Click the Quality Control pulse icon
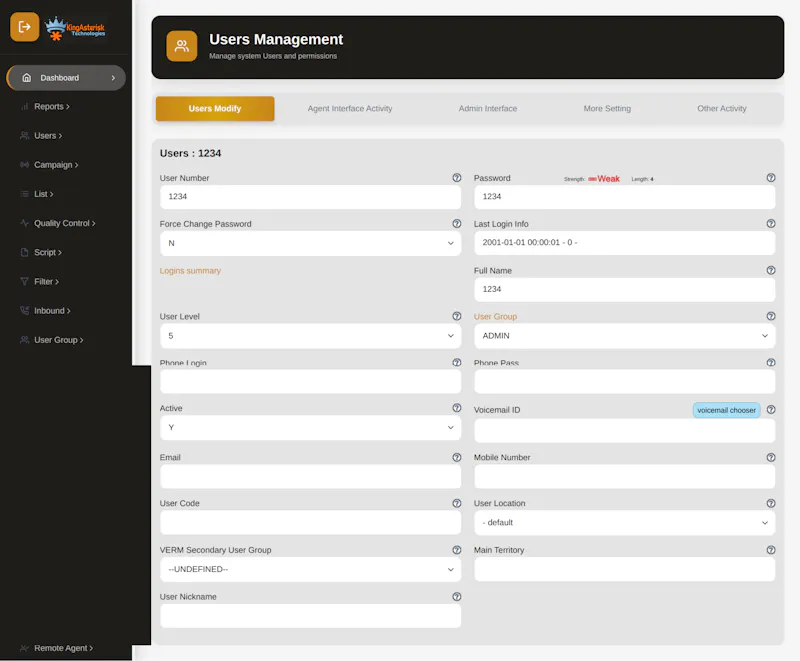The image size is (800, 661). click(x=24, y=223)
